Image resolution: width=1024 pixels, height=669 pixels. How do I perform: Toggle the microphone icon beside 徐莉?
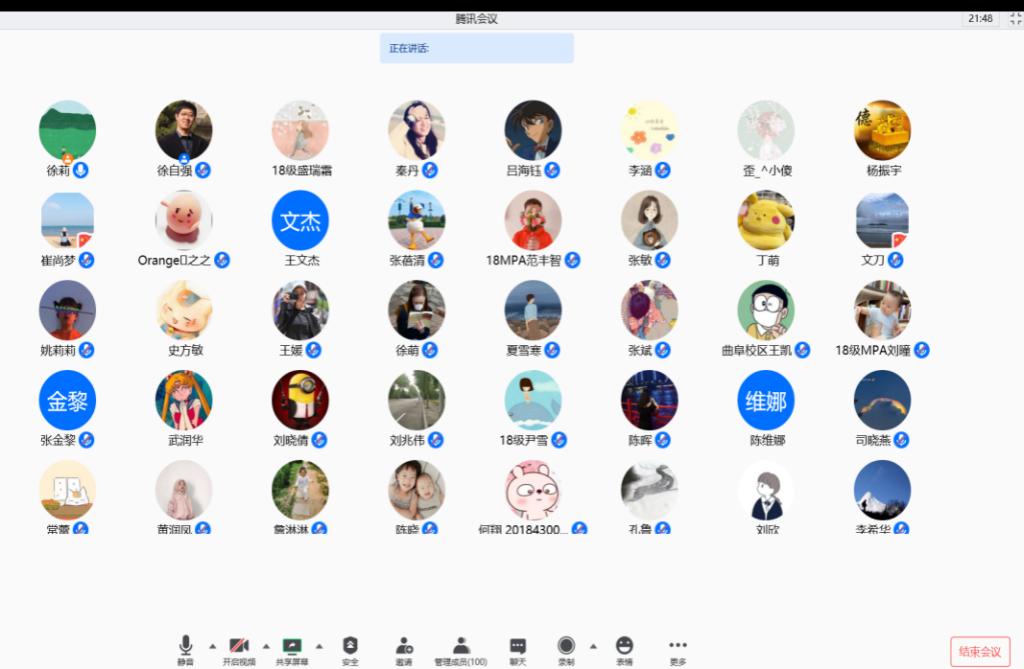point(81,170)
